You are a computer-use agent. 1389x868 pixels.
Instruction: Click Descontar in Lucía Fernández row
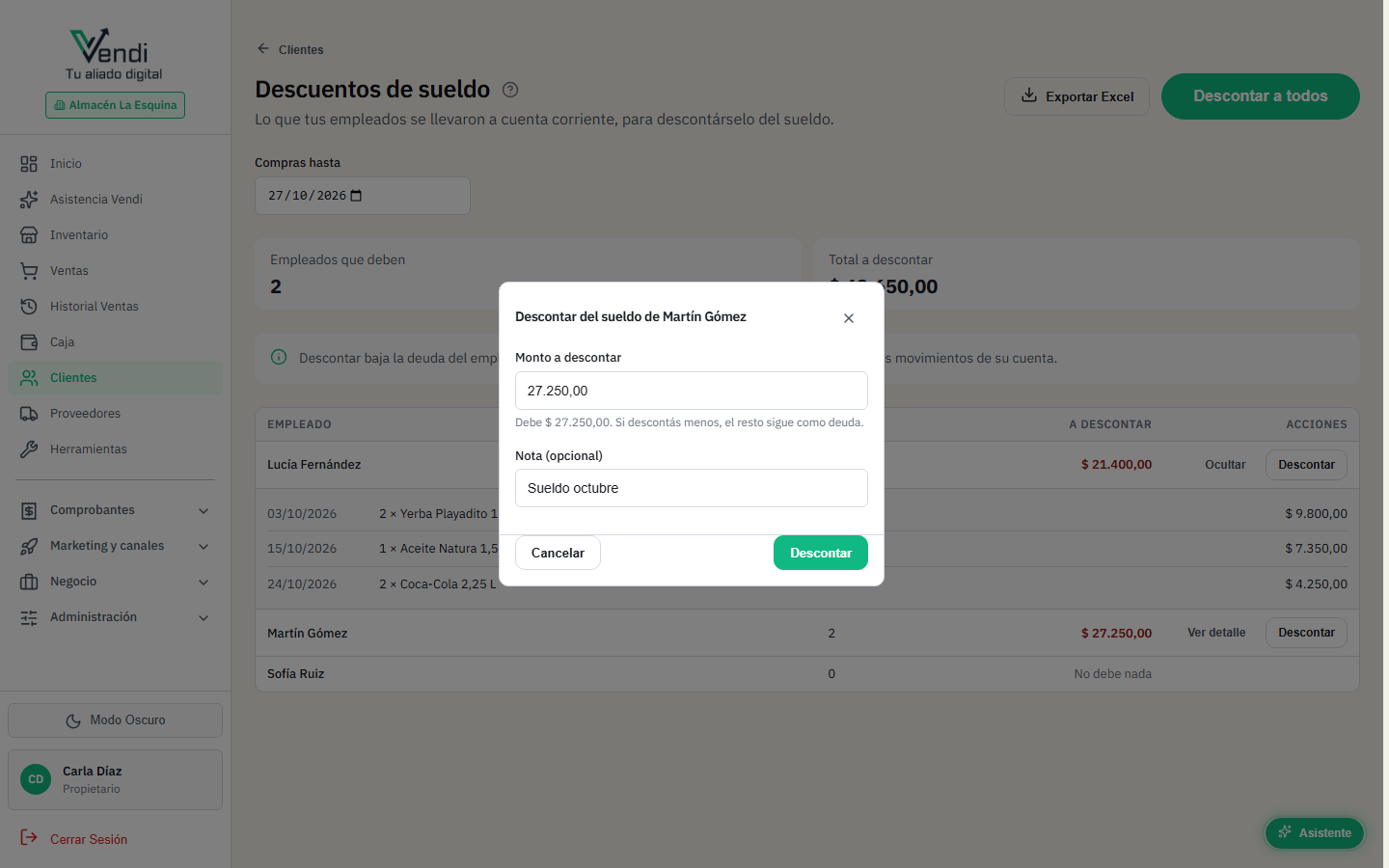[1306, 465]
